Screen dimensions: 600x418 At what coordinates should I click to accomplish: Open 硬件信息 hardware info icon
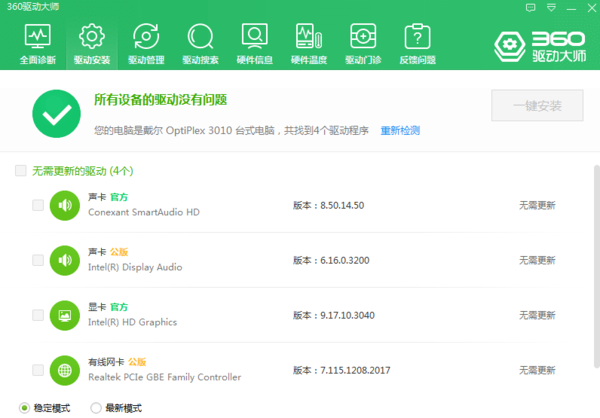253,43
